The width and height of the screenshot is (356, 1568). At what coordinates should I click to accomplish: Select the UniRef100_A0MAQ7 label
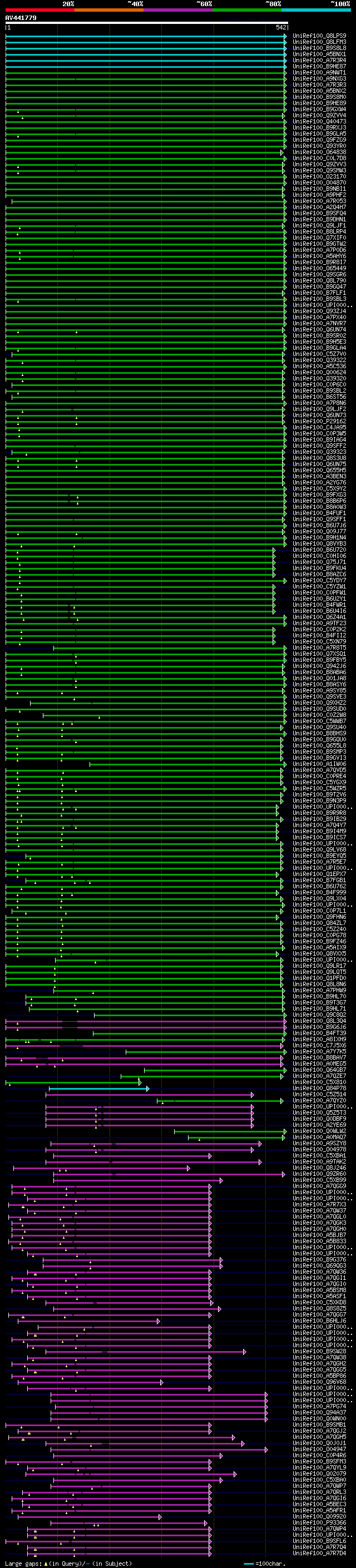click(319, 1137)
